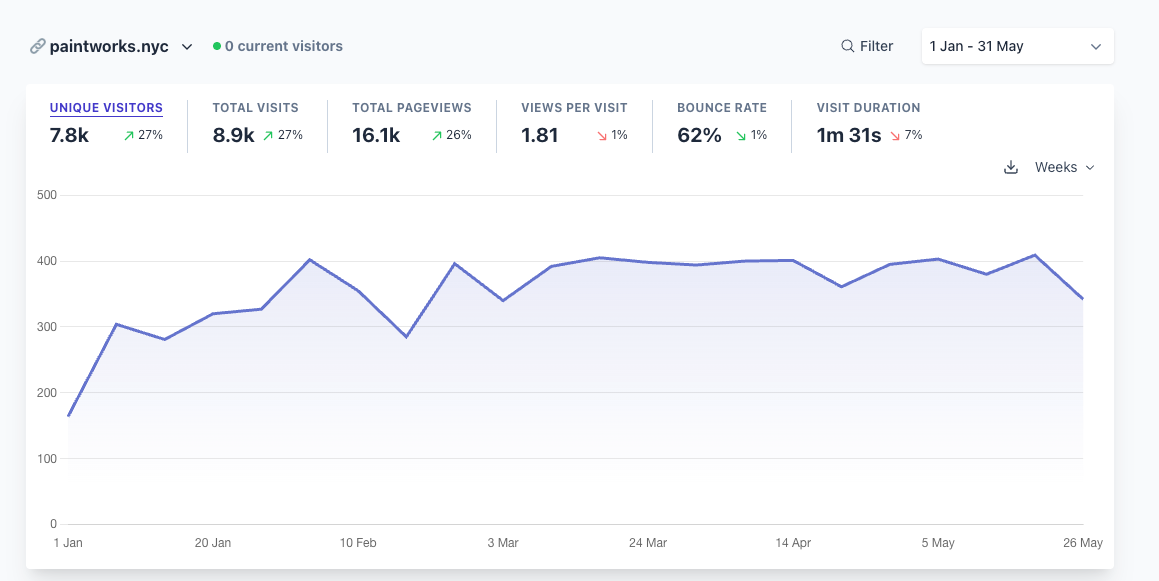Click the download graph data icon
Image resolution: width=1159 pixels, height=581 pixels.
coord(1011,167)
